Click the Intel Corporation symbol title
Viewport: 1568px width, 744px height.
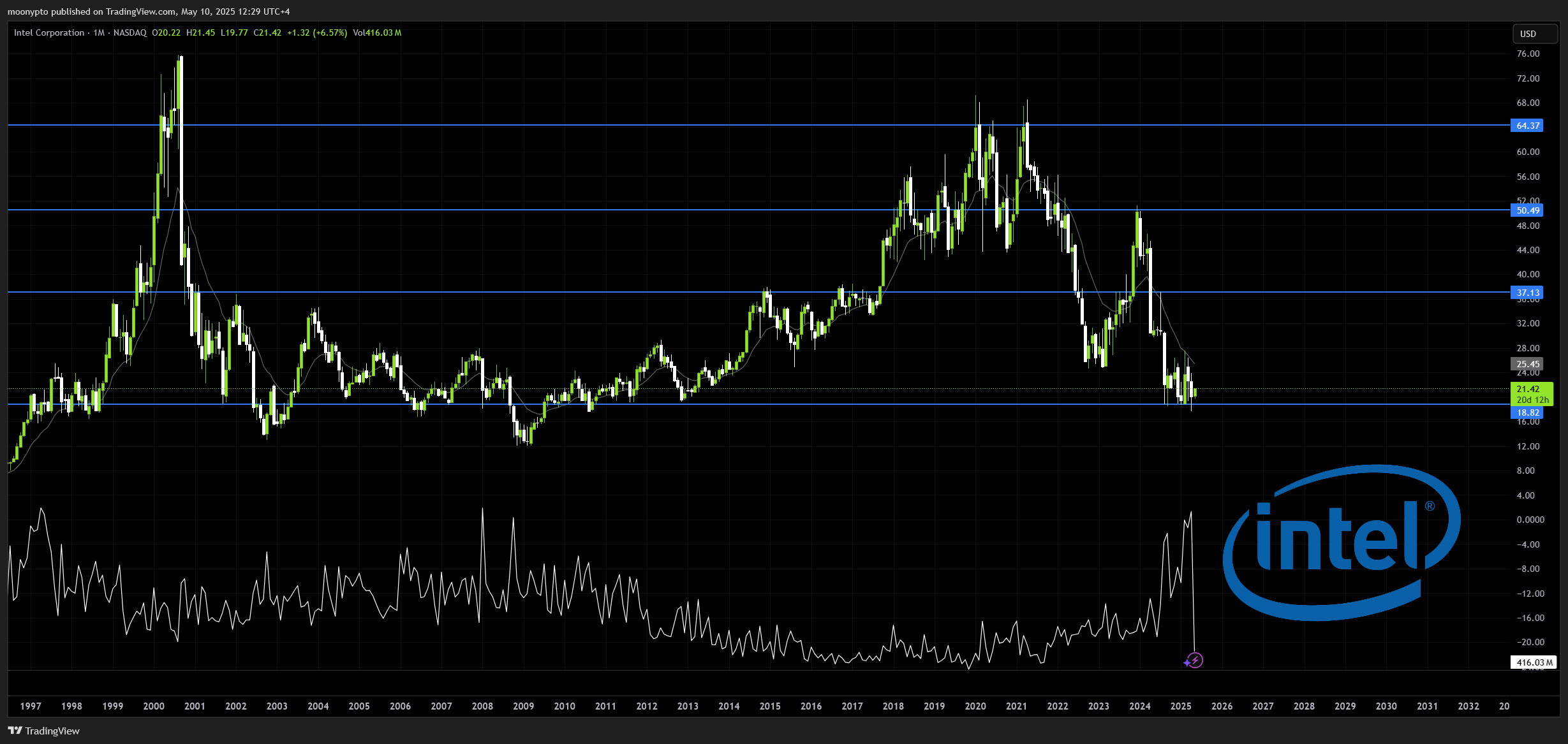[49, 33]
